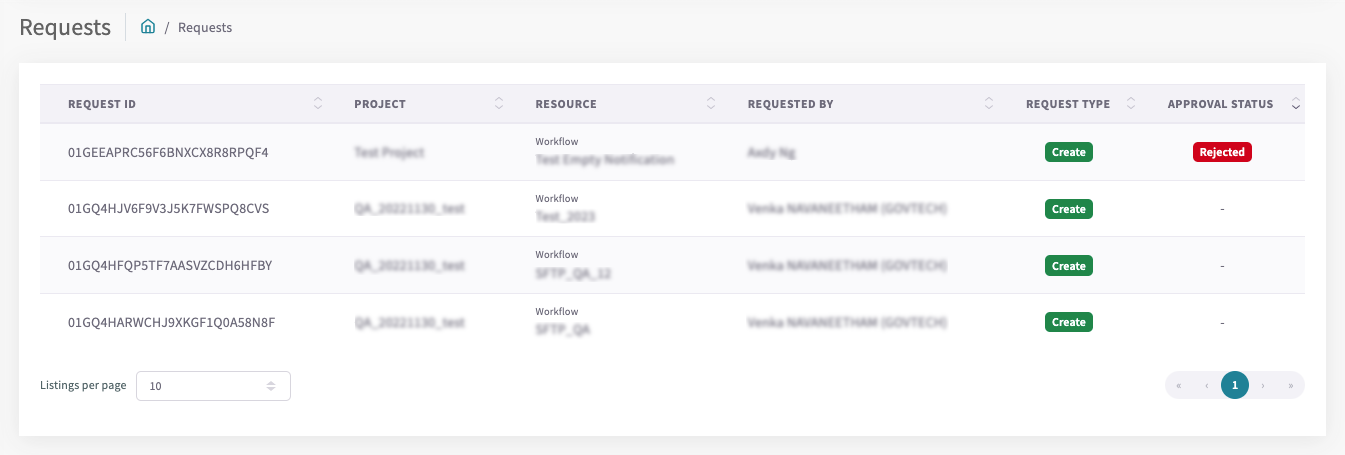Click the Rejected status badge

tap(1221, 152)
